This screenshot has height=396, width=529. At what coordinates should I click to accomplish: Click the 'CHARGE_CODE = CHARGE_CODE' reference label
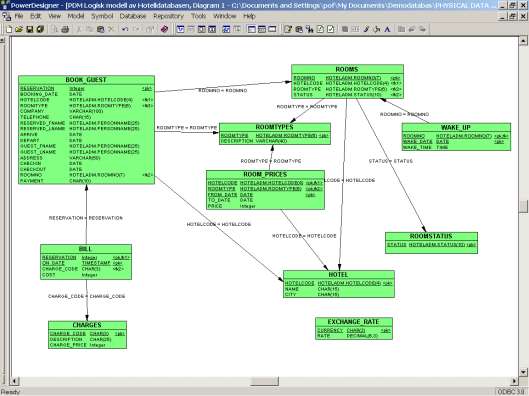coord(87,296)
